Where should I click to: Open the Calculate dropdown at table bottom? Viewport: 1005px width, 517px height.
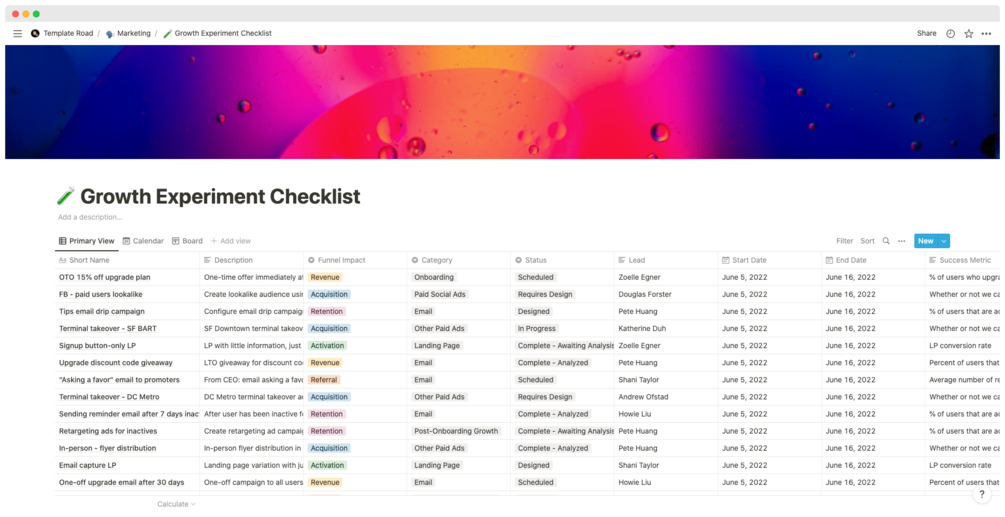click(x=176, y=504)
